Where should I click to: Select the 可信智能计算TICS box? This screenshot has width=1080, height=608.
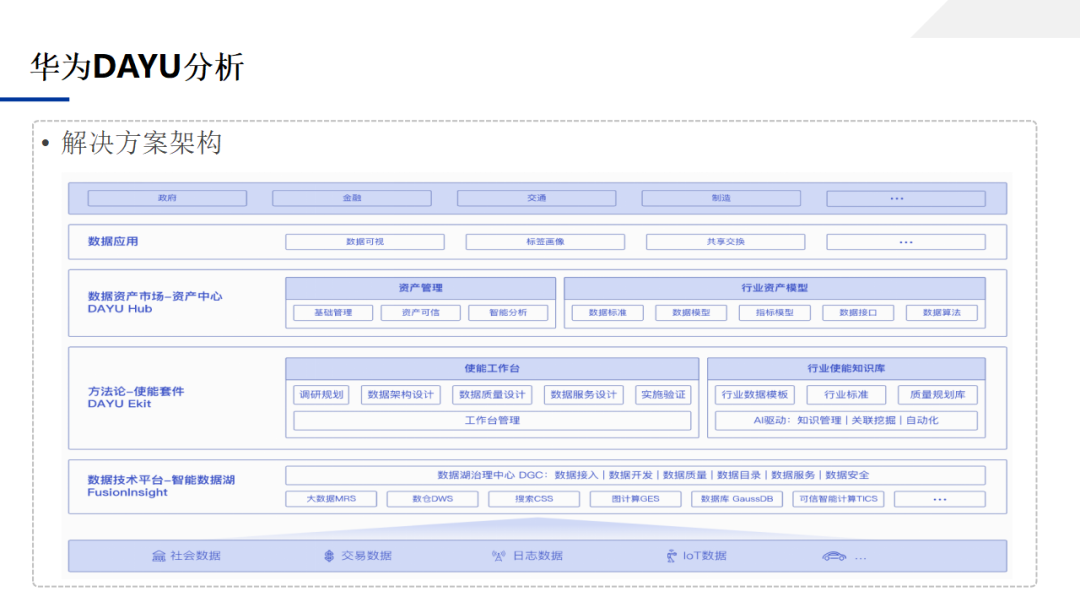(838, 499)
